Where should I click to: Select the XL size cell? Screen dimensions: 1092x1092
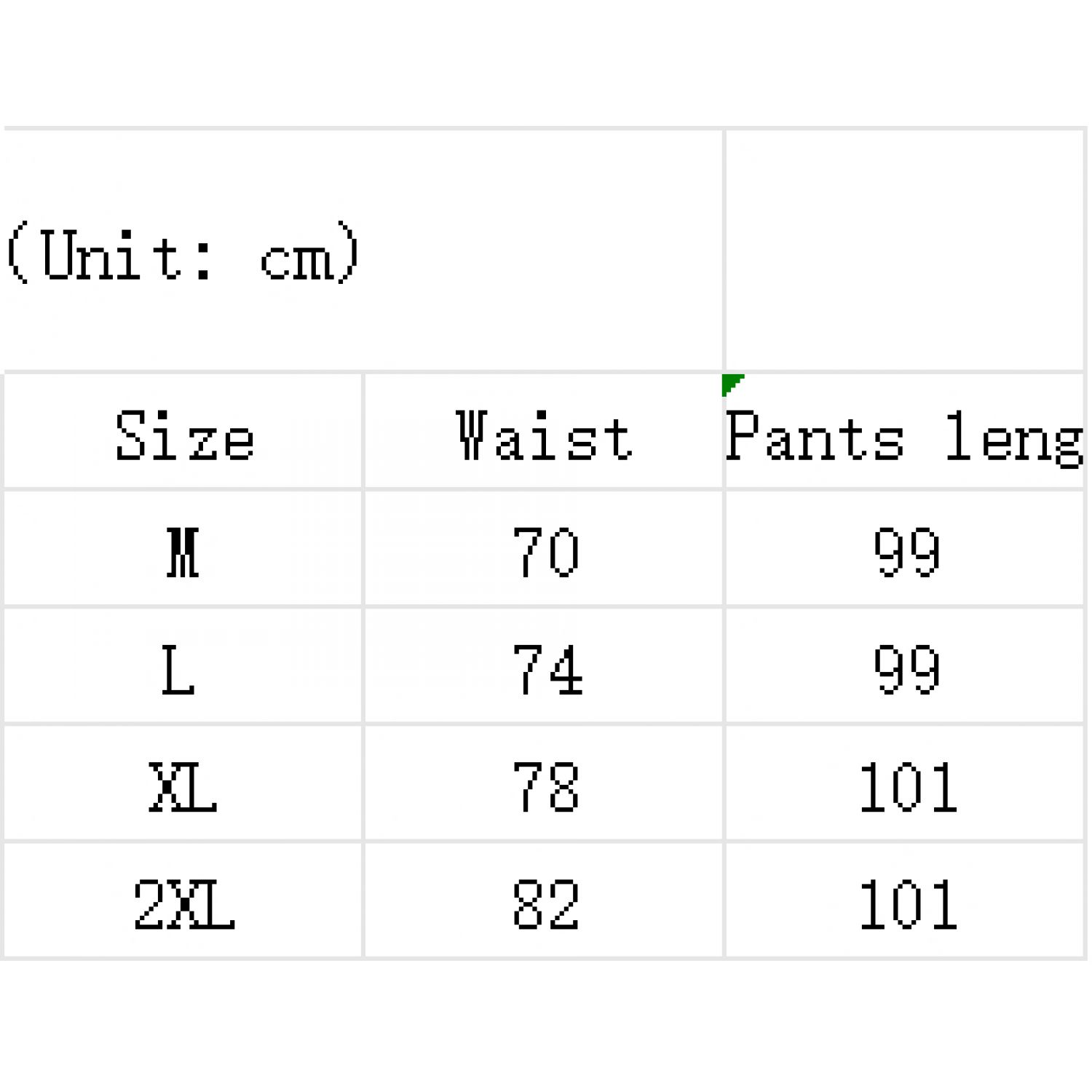coord(183,786)
